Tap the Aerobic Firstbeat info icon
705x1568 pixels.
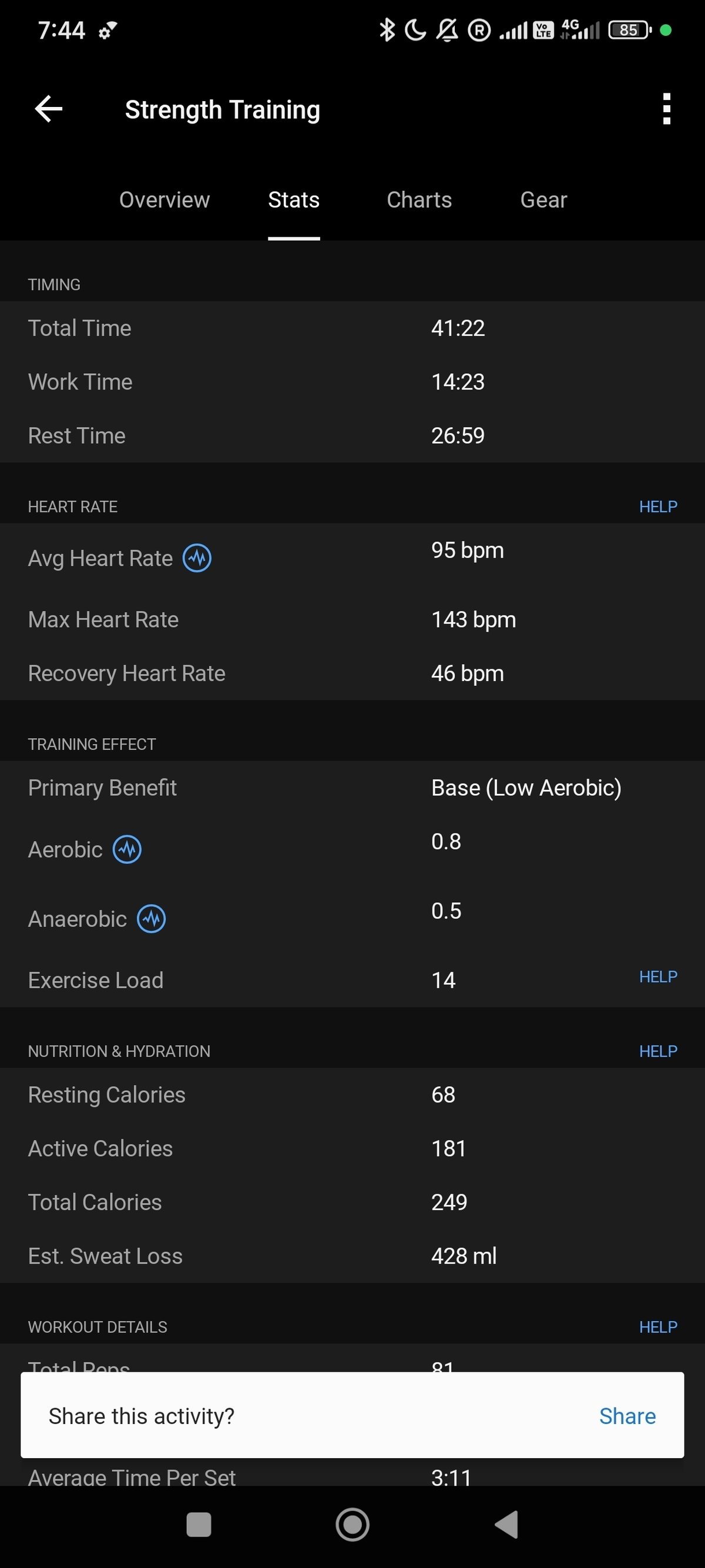(x=127, y=850)
